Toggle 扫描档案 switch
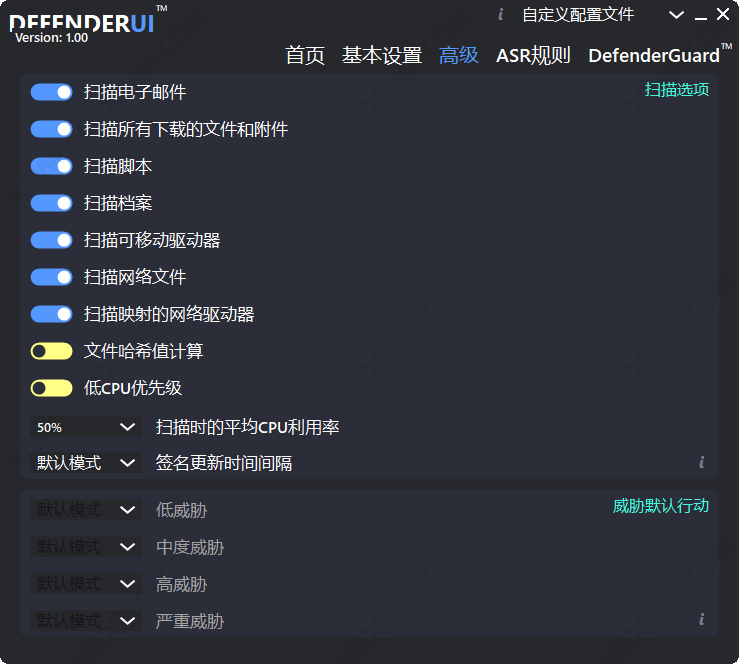Viewport: 739px width, 664px height. click(51, 203)
